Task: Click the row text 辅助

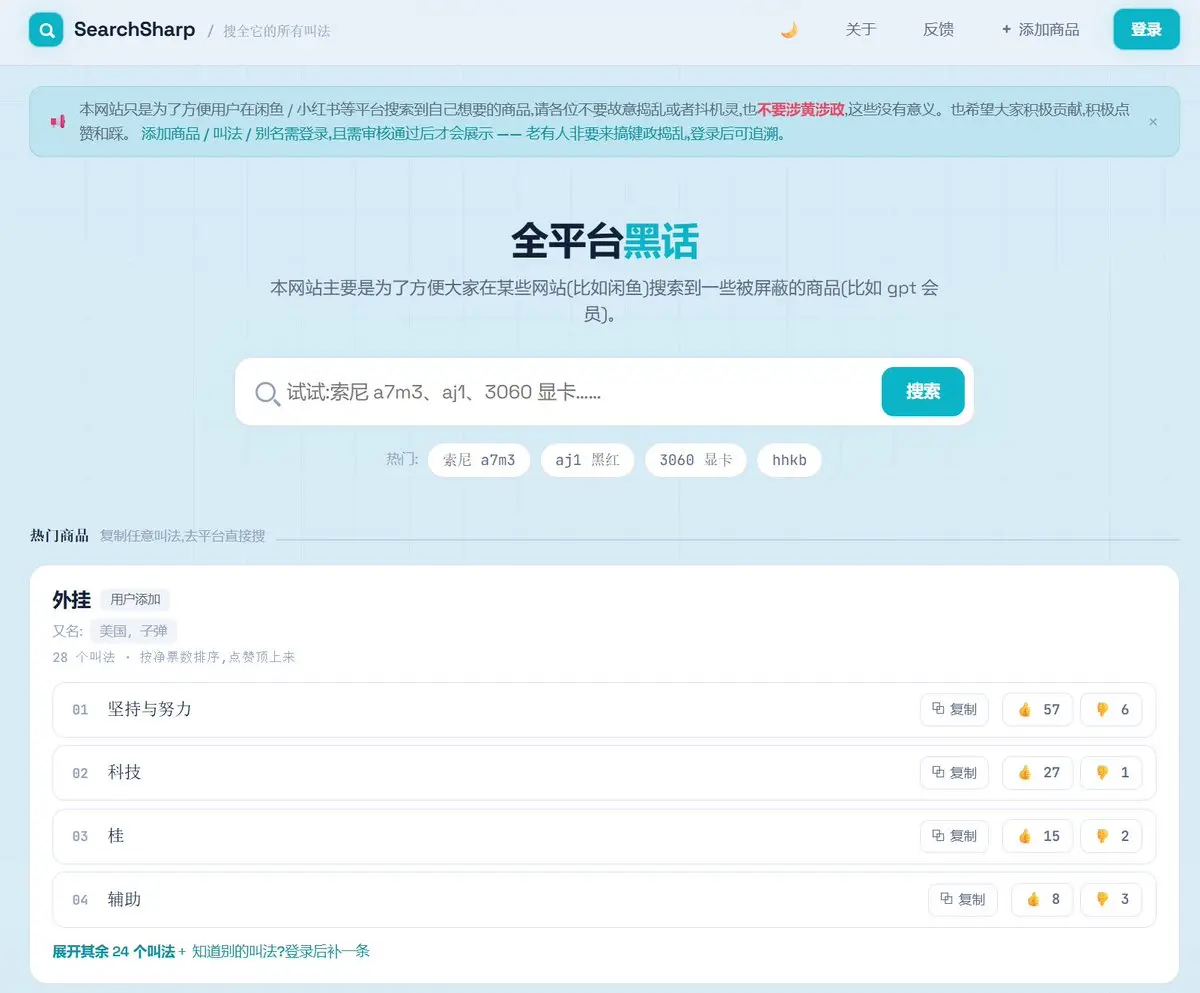Action: 125,899
